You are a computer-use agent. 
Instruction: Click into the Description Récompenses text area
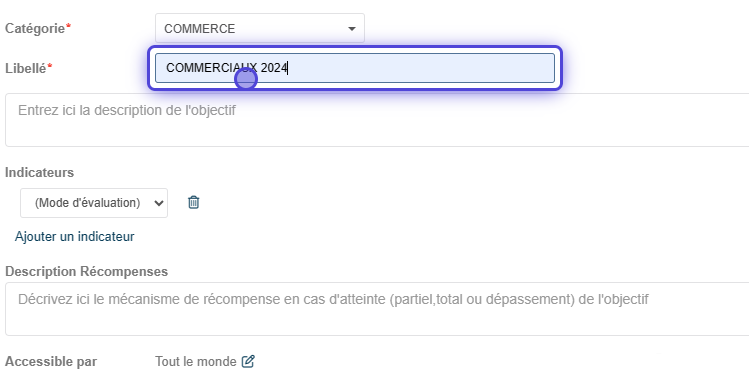pos(377,309)
